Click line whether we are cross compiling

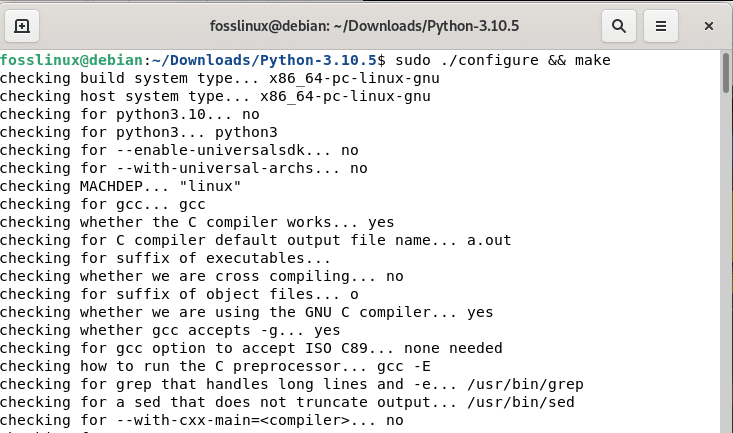201,276
